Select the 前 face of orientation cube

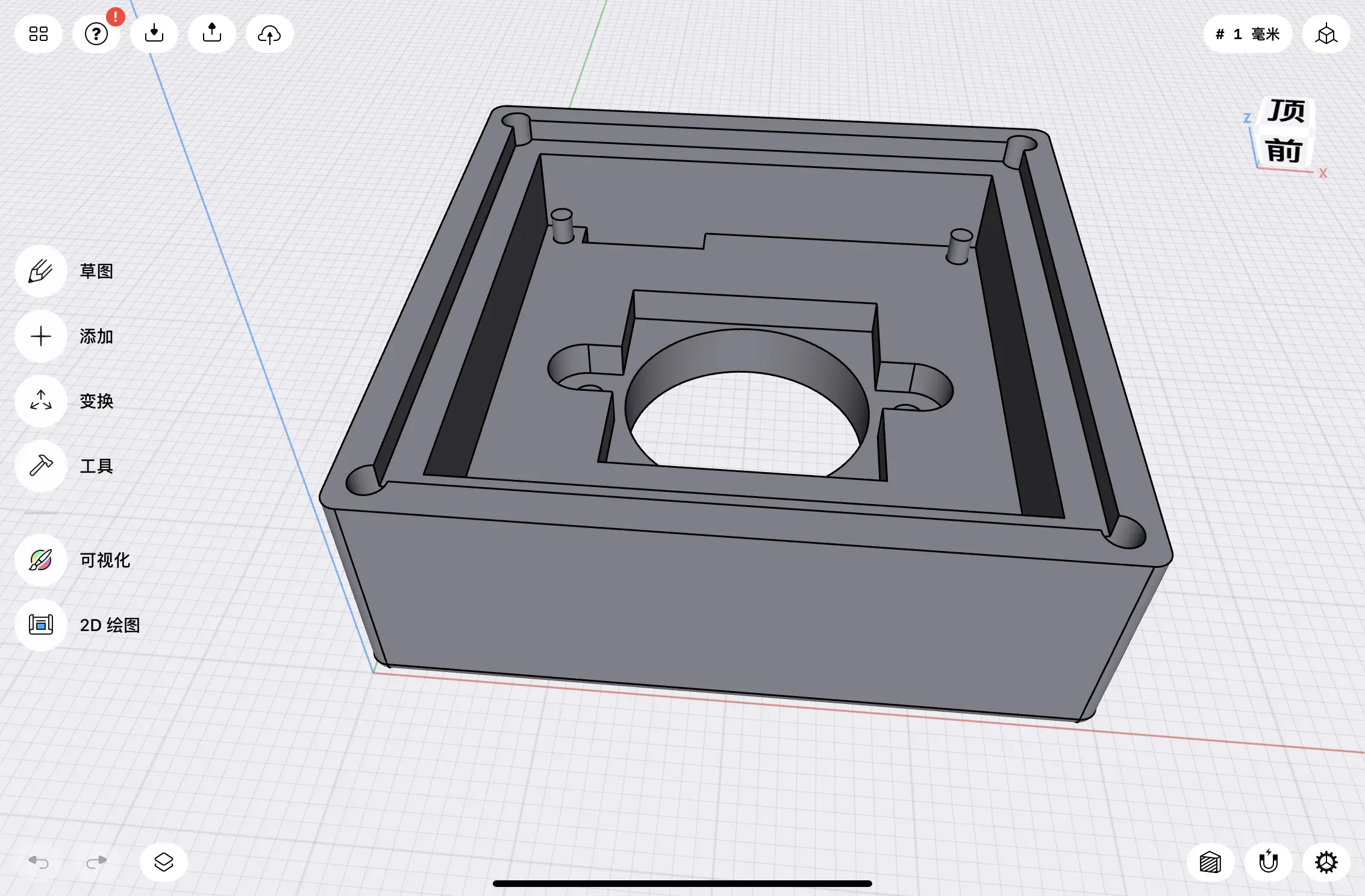[1284, 151]
